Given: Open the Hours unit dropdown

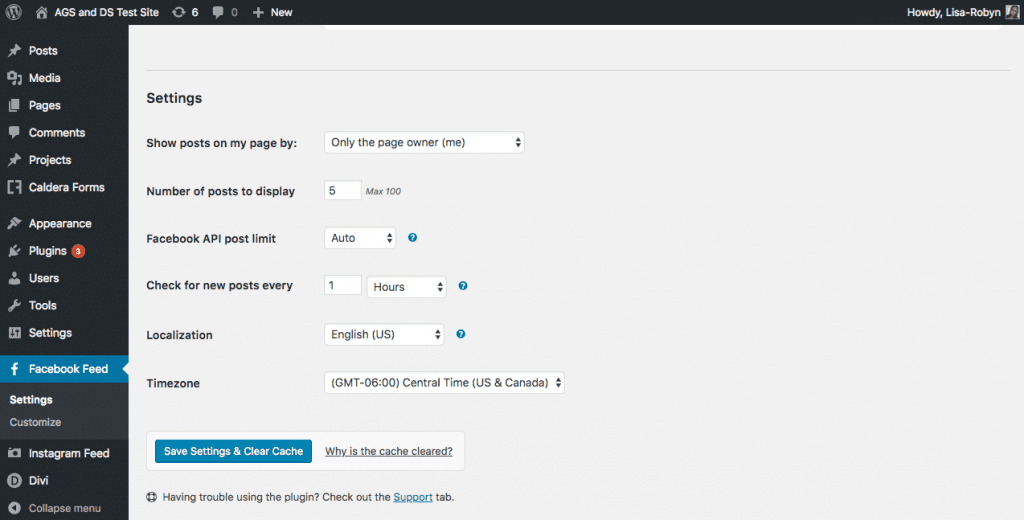Looking at the screenshot, I should click(x=406, y=287).
